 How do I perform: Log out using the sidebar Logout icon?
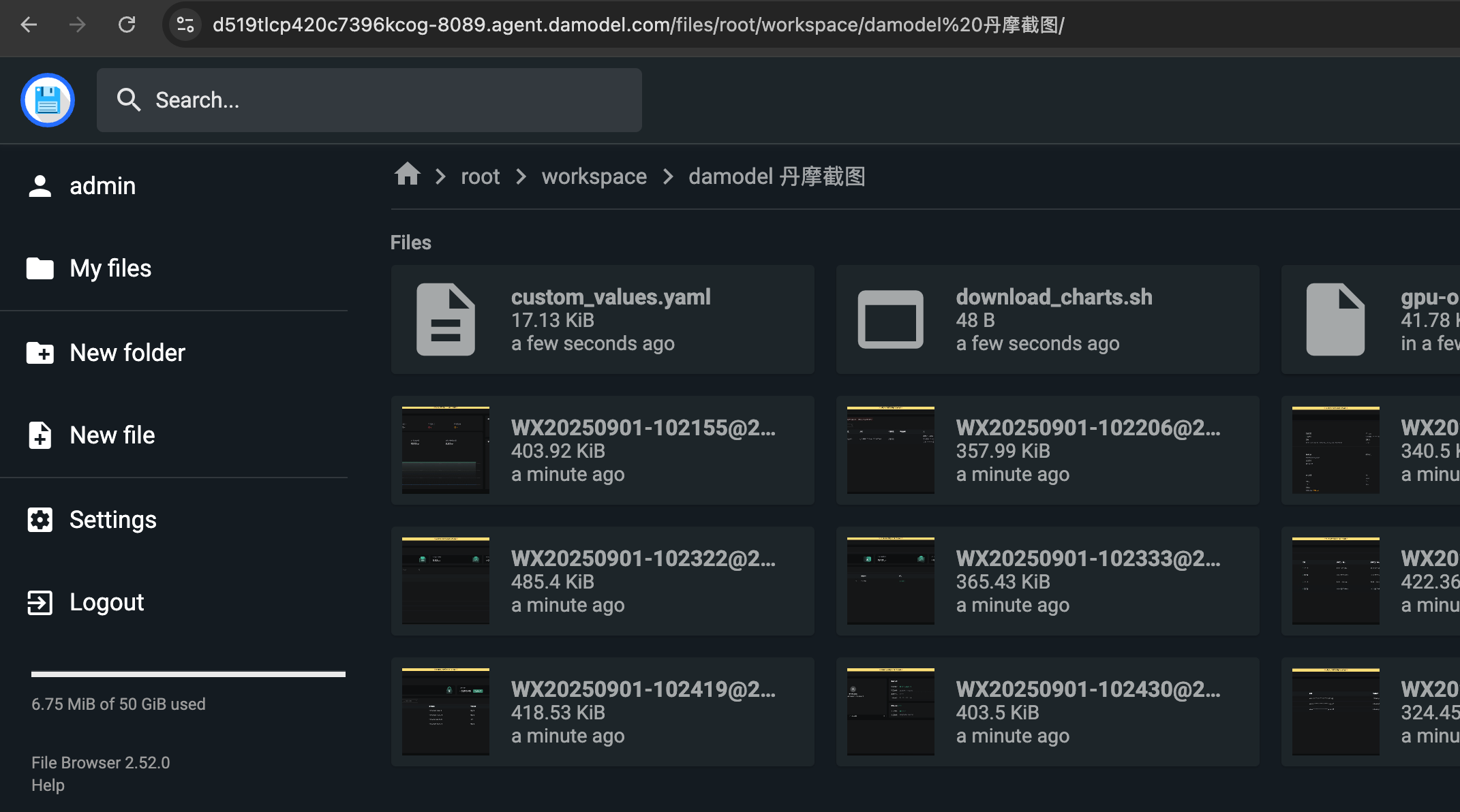click(x=40, y=602)
